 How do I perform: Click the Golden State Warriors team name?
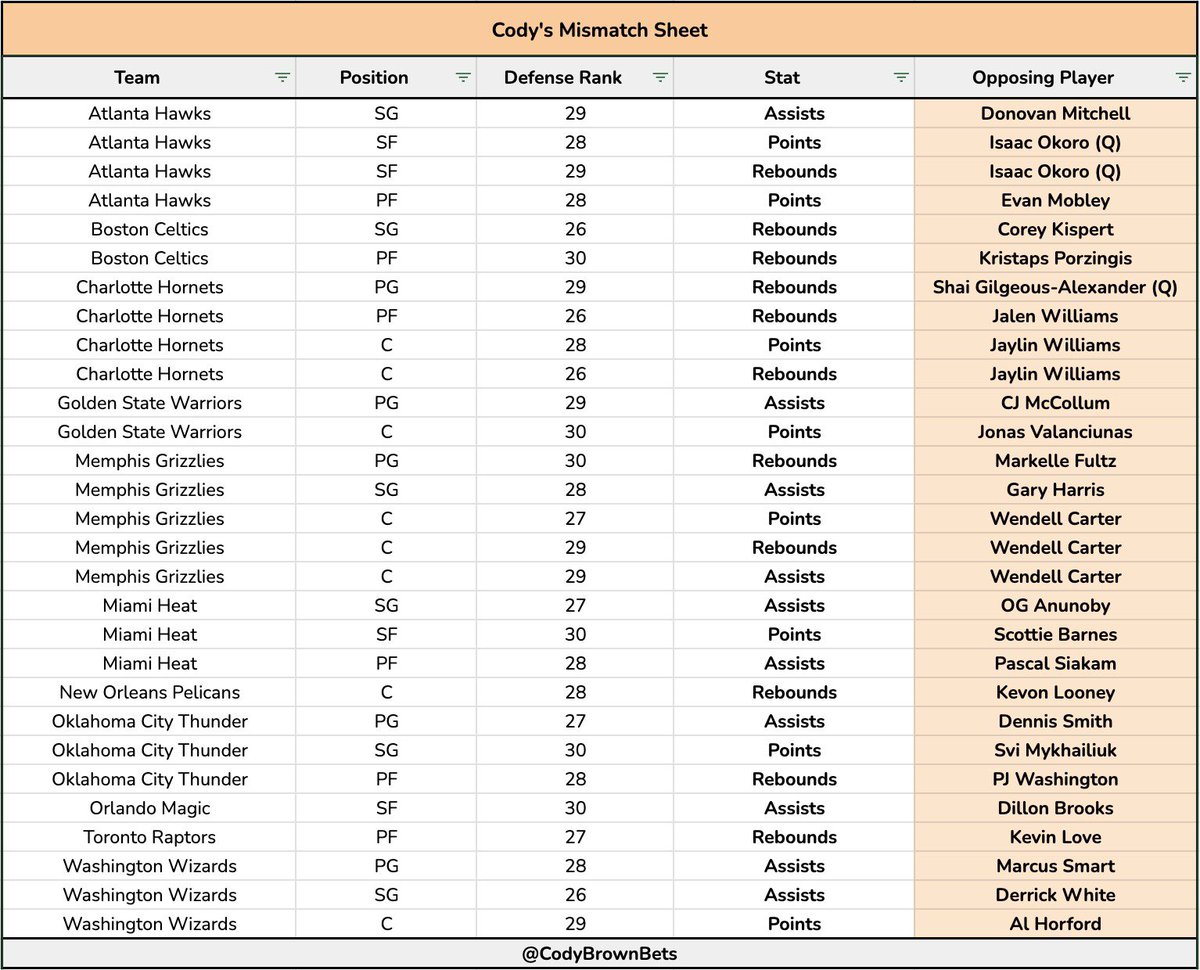149,403
